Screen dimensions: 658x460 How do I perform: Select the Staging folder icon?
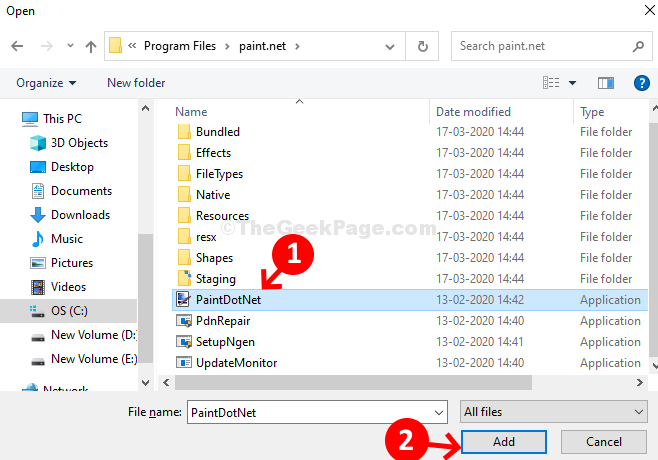click(184, 279)
